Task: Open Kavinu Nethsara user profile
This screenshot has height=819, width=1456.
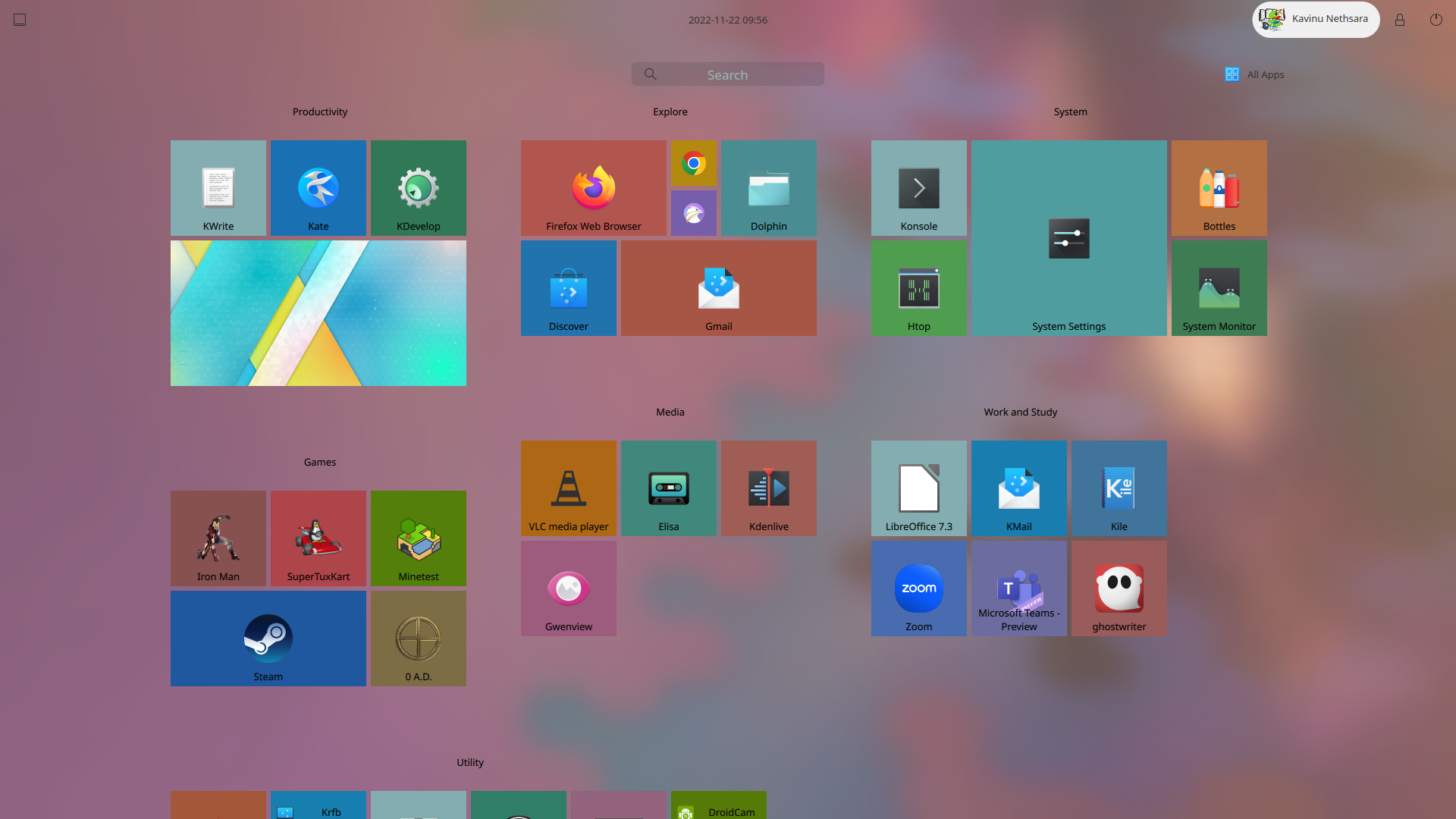Action: [x=1316, y=19]
